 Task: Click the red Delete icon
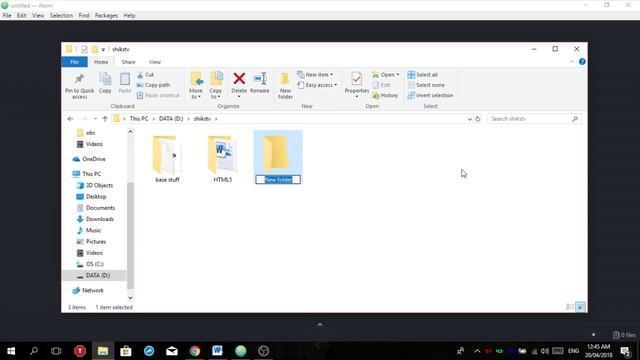[239, 78]
